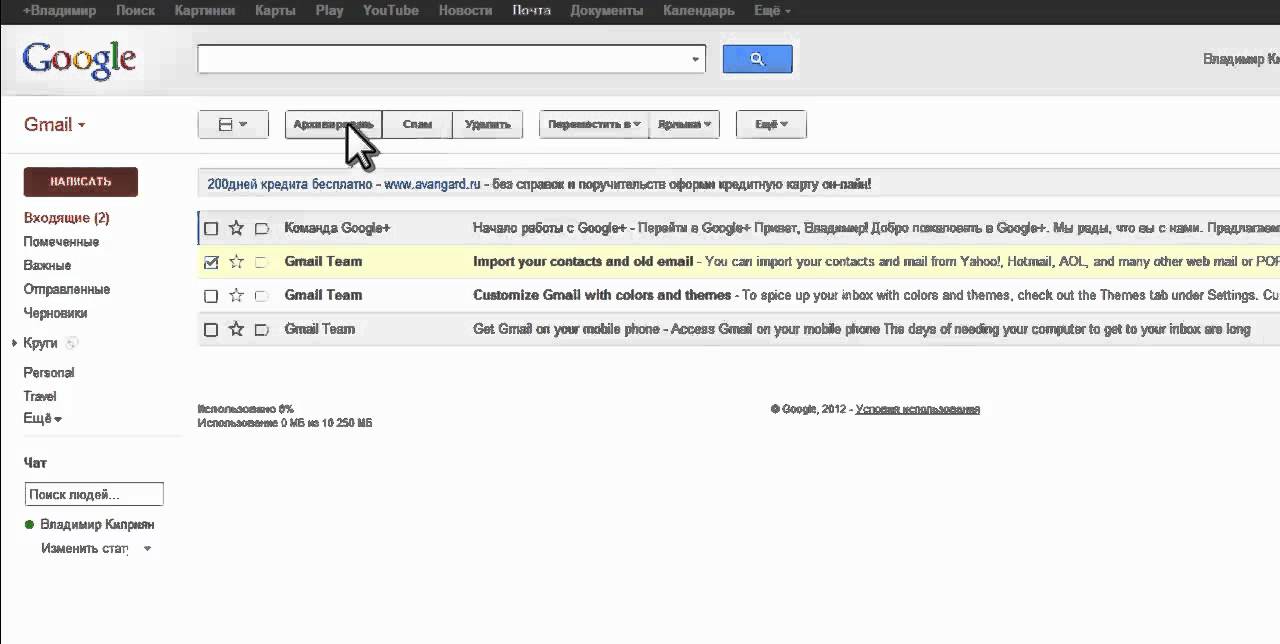
Task: Click Владимир Киприян in the chat list
Action: (97, 525)
